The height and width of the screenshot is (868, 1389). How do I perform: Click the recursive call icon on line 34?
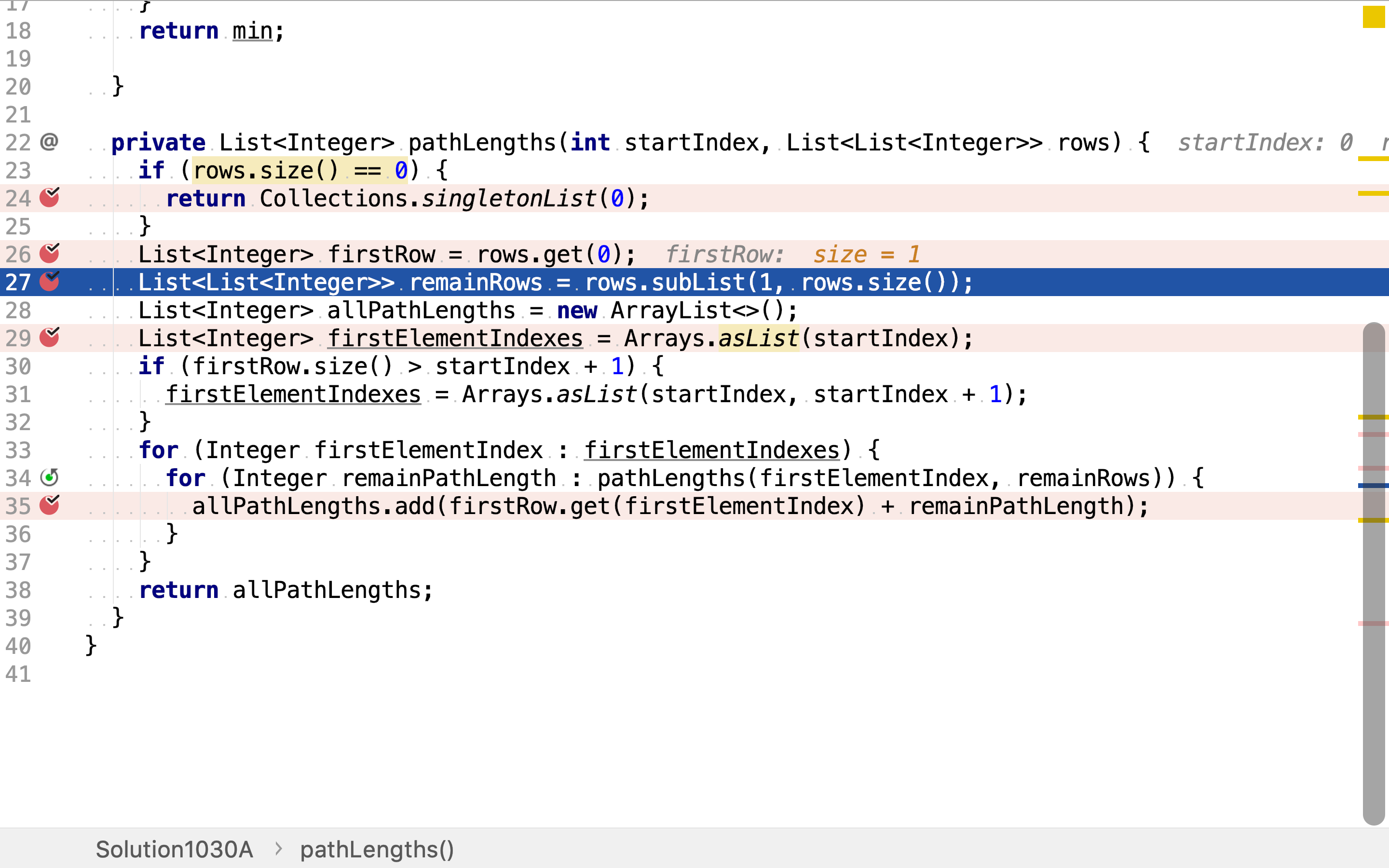(49, 477)
